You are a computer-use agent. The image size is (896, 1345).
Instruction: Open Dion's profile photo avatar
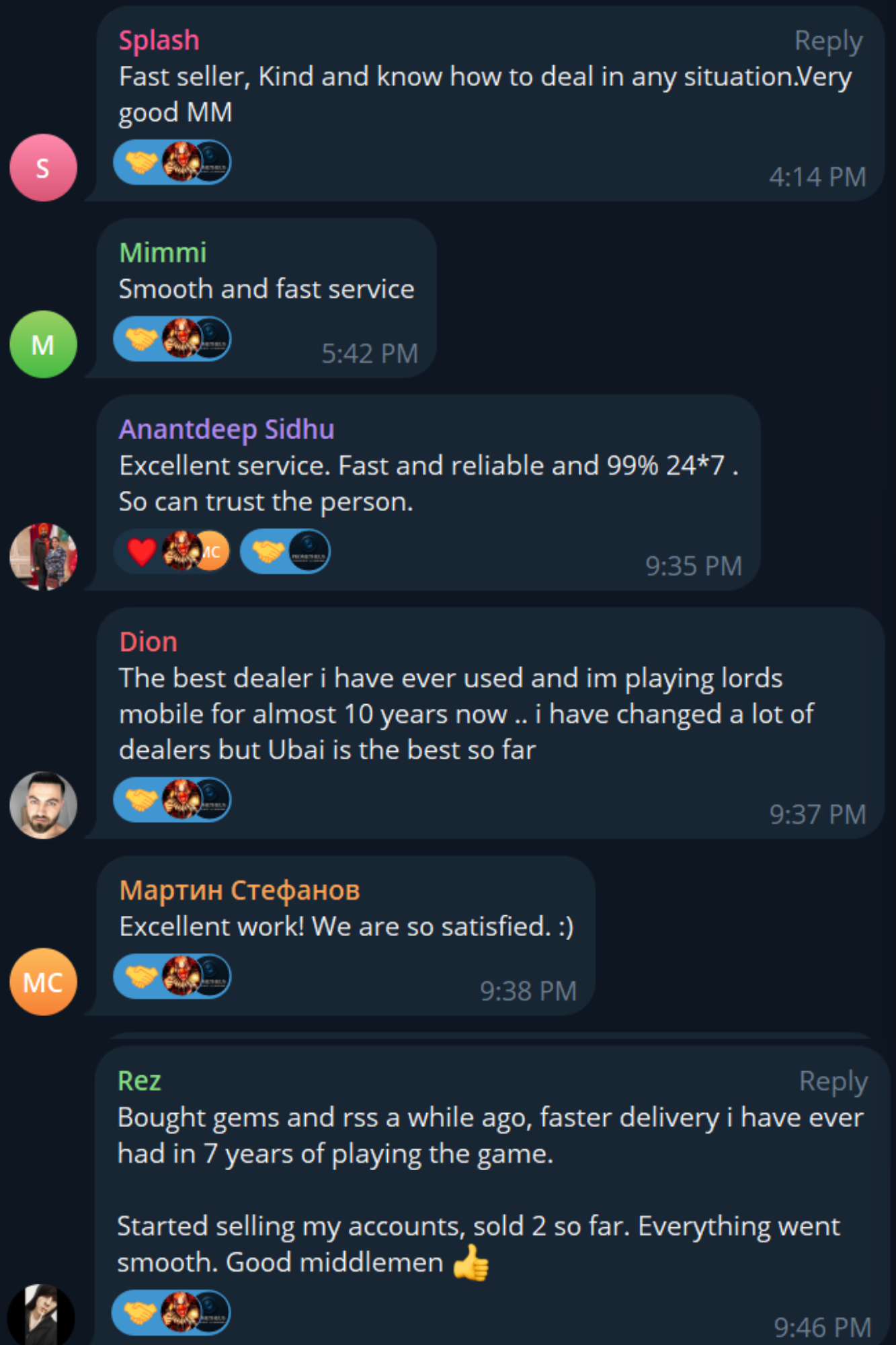[x=43, y=805]
